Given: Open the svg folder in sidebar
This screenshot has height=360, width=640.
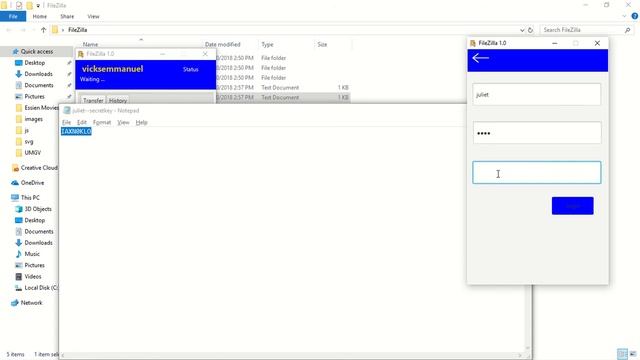Looking at the screenshot, I should (x=29, y=142).
